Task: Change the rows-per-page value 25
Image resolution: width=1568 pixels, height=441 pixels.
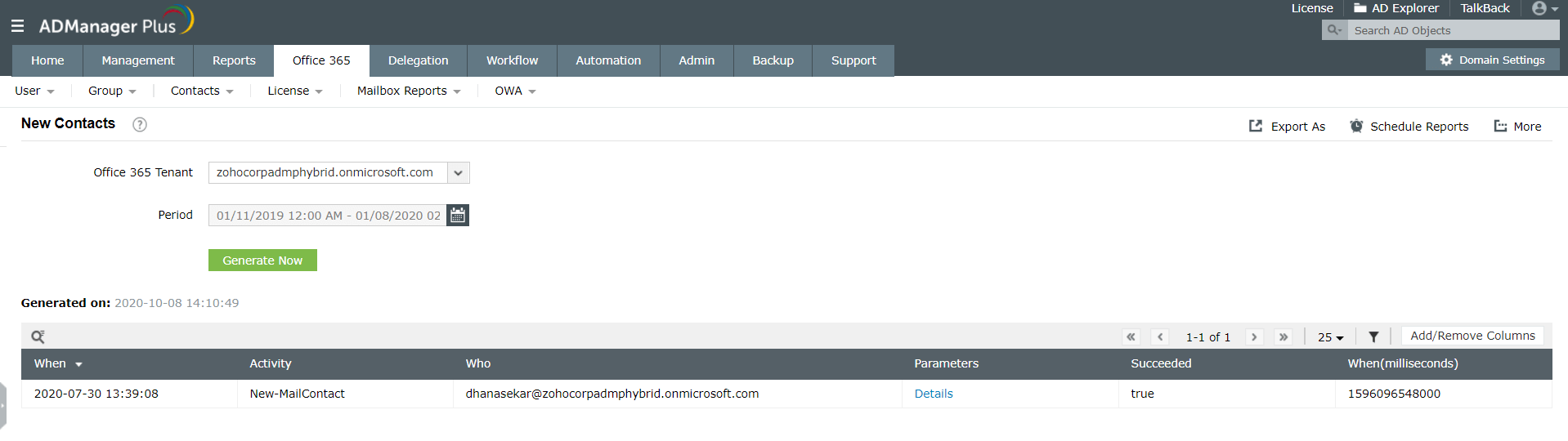Action: 1331,336
